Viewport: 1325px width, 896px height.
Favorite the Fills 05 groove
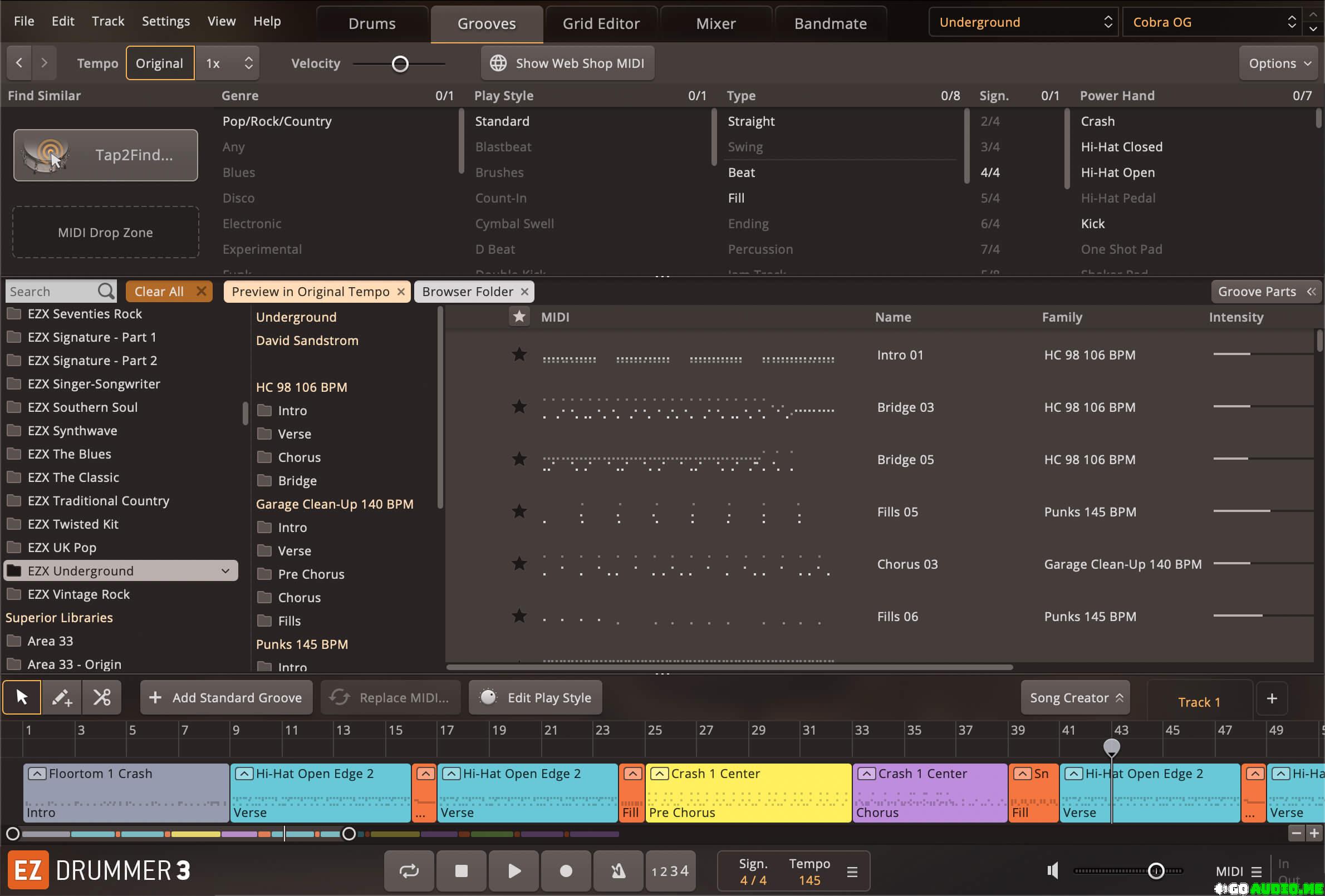tap(519, 512)
